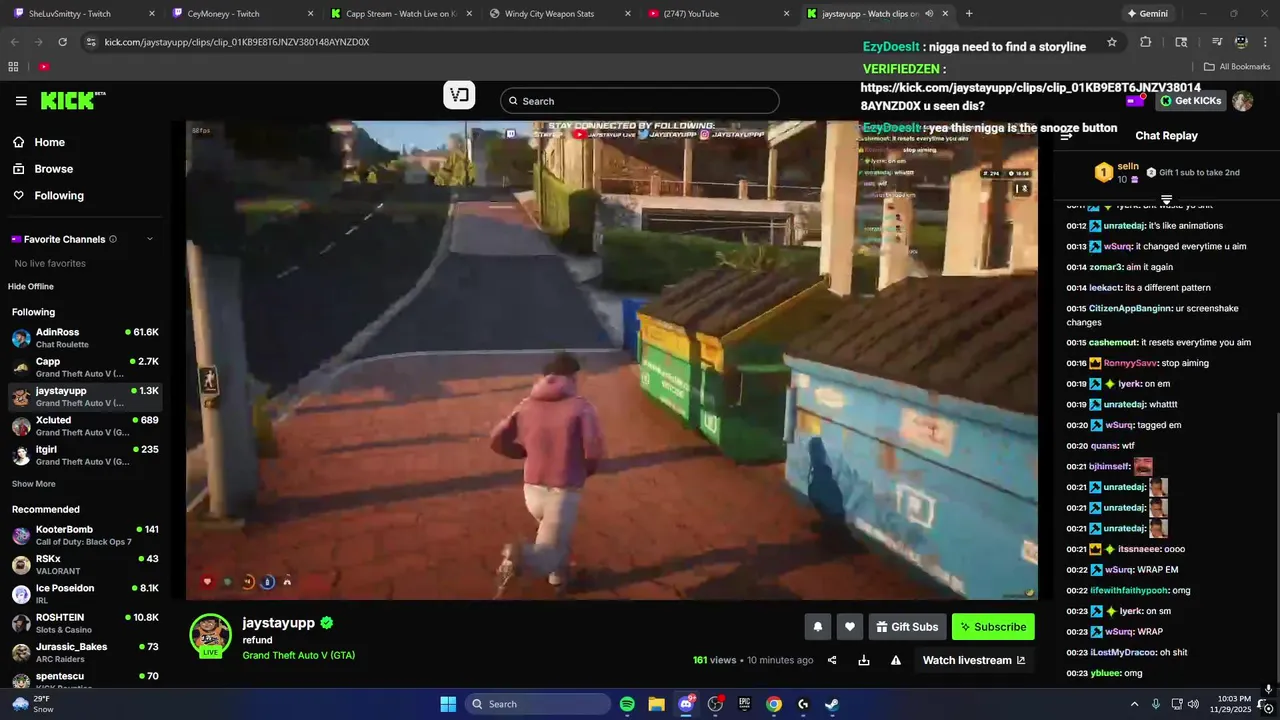Click the jaystayupp streamer avatar
Screen dimensions: 1280x720
click(x=210, y=635)
